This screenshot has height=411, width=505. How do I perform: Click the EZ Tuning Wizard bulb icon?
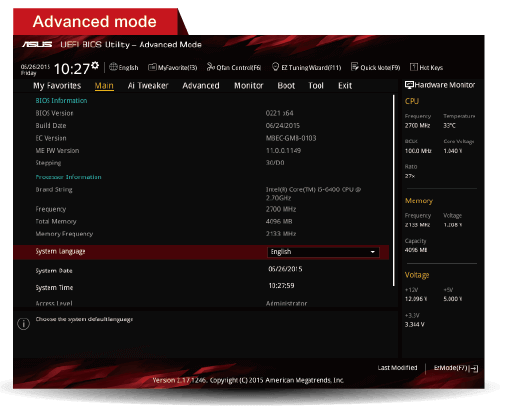(275, 67)
